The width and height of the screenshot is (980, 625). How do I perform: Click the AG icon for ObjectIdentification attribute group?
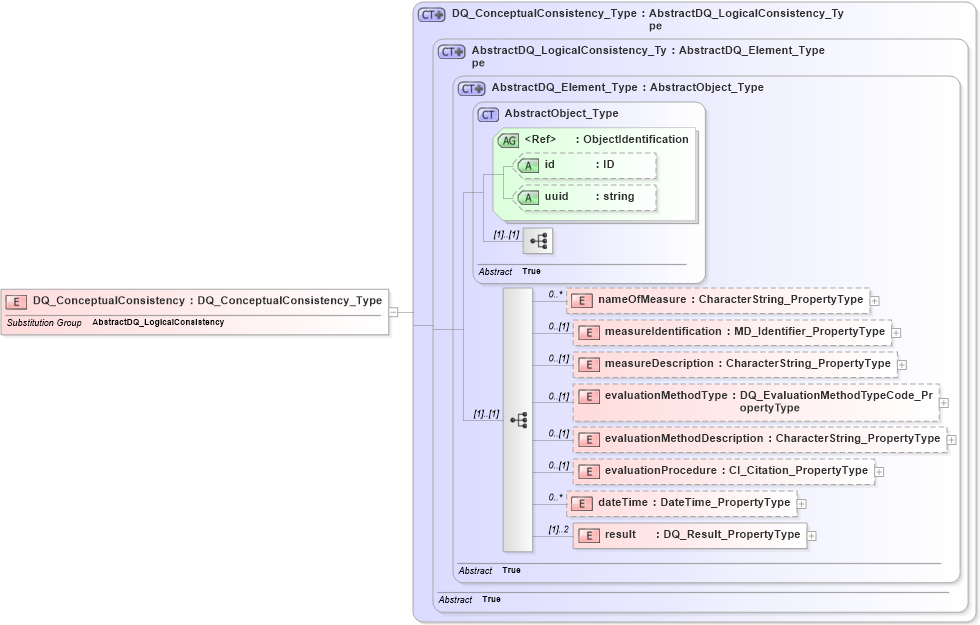(508, 140)
